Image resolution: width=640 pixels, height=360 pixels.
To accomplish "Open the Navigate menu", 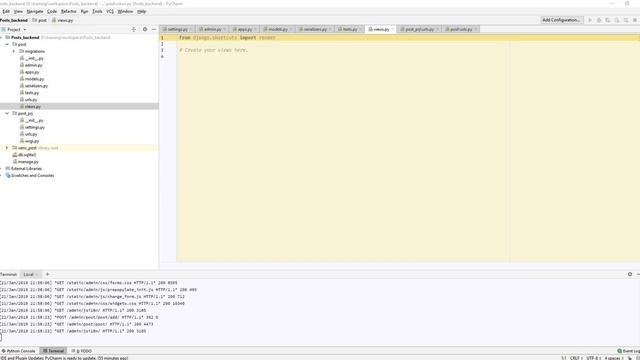I will tap(35, 11).
